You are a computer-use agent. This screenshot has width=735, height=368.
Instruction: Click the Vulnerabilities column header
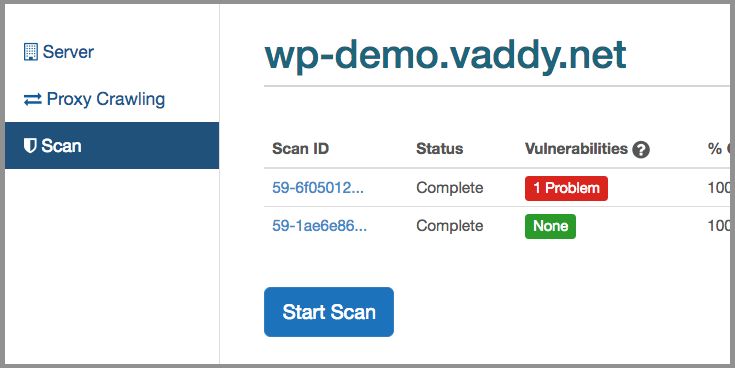click(576, 149)
